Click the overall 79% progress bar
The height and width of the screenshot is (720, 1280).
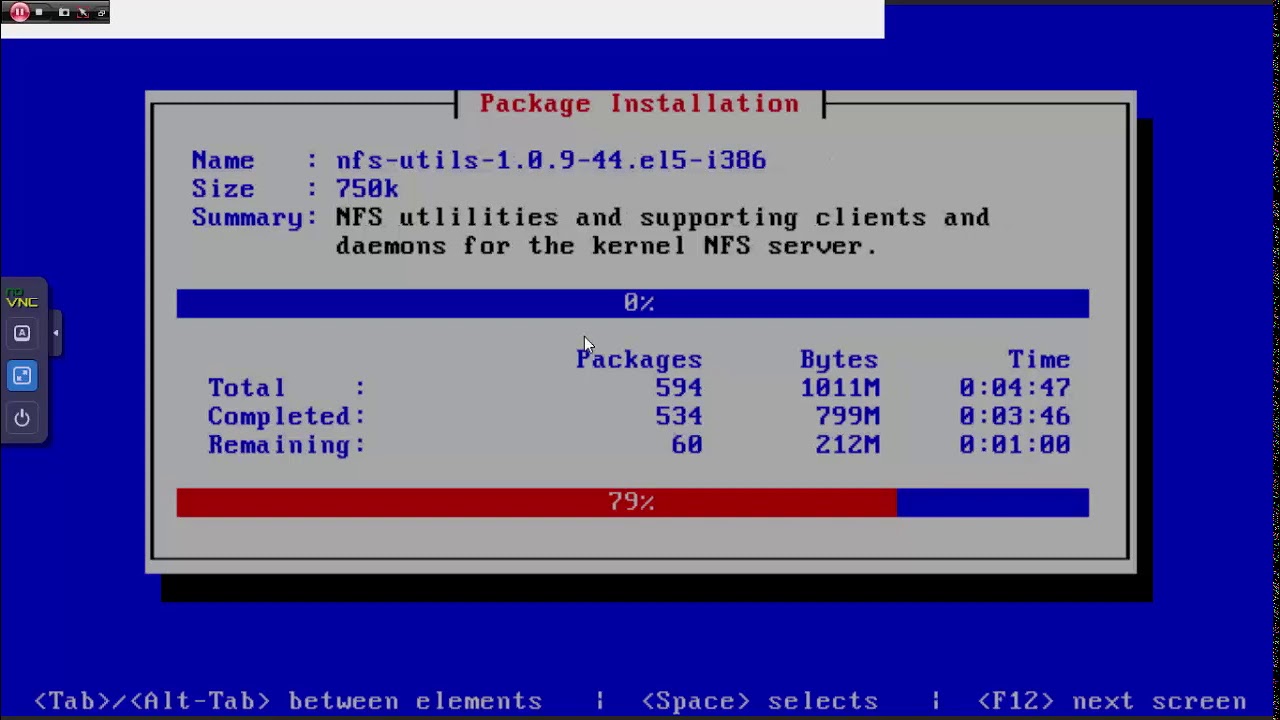click(632, 502)
